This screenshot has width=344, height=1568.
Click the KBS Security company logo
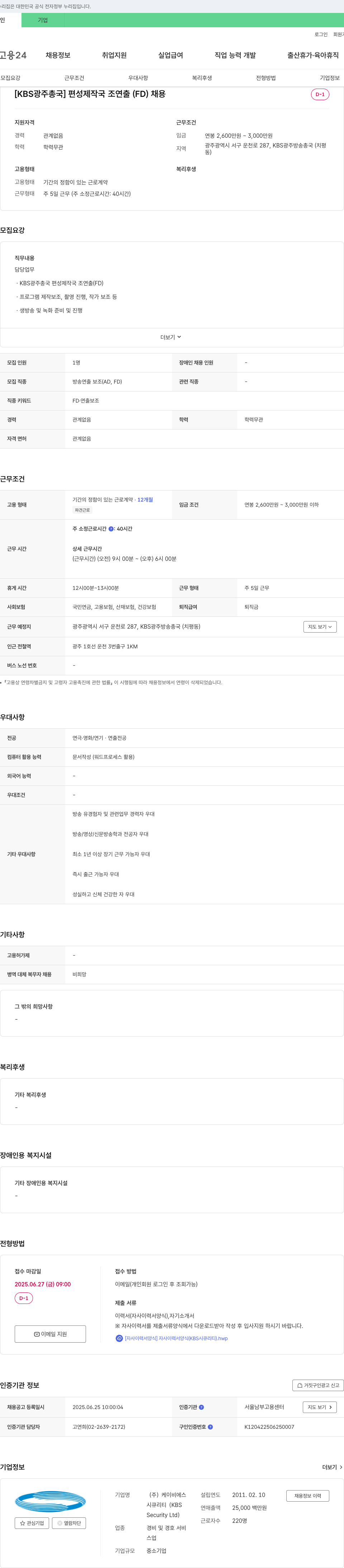[51, 1501]
